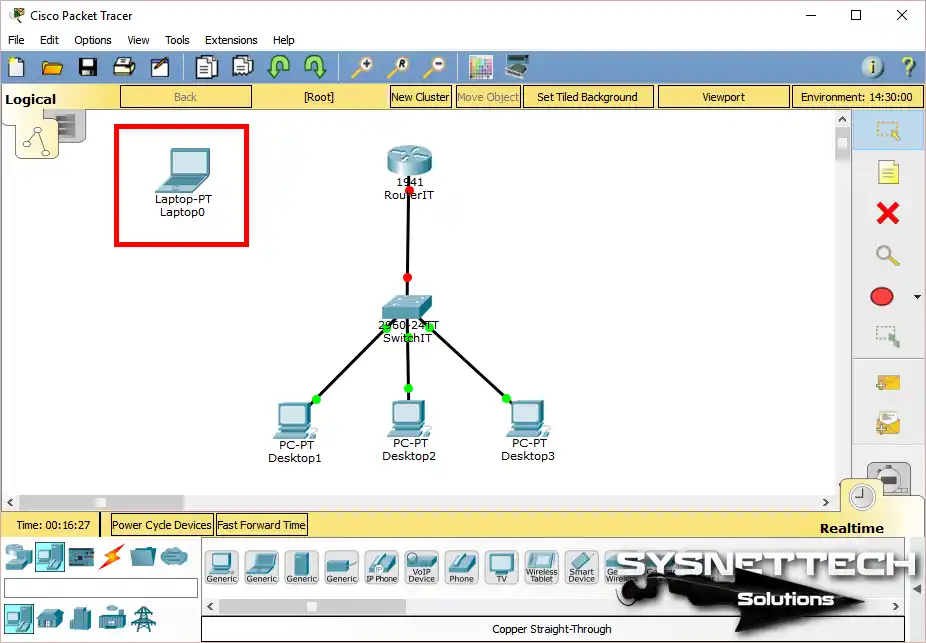This screenshot has height=643, width=926.
Task: Activate the Delete tool
Action: 886,213
